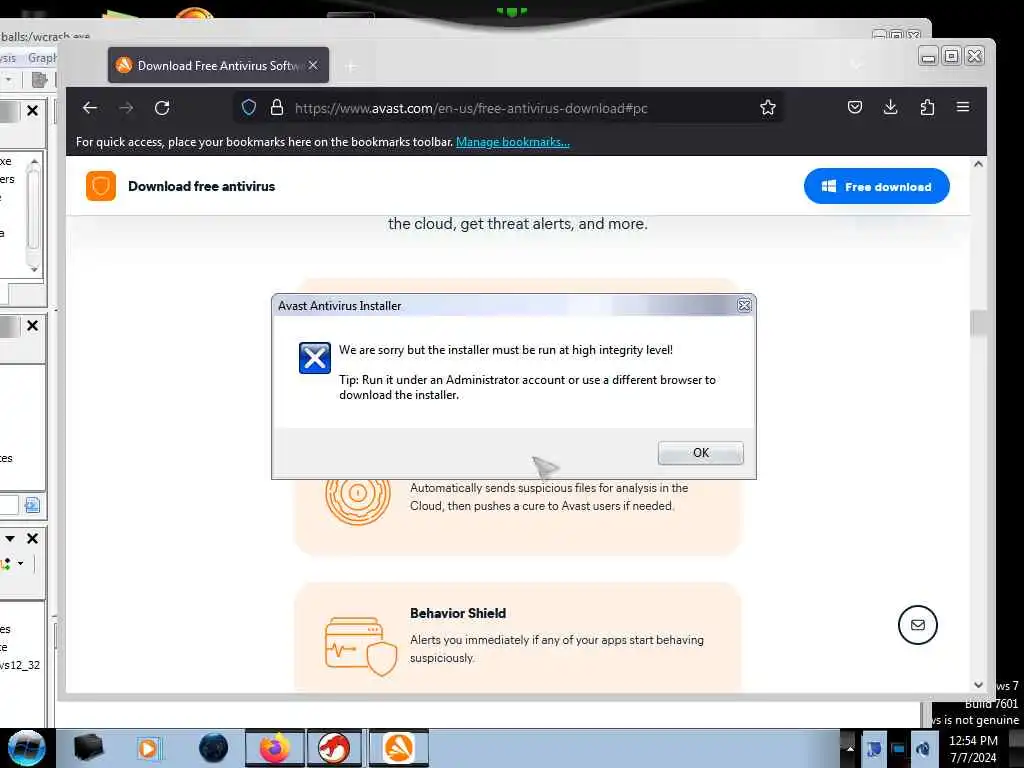This screenshot has width=1024, height=768.
Task: Reload the Avast download page
Action: tap(162, 108)
